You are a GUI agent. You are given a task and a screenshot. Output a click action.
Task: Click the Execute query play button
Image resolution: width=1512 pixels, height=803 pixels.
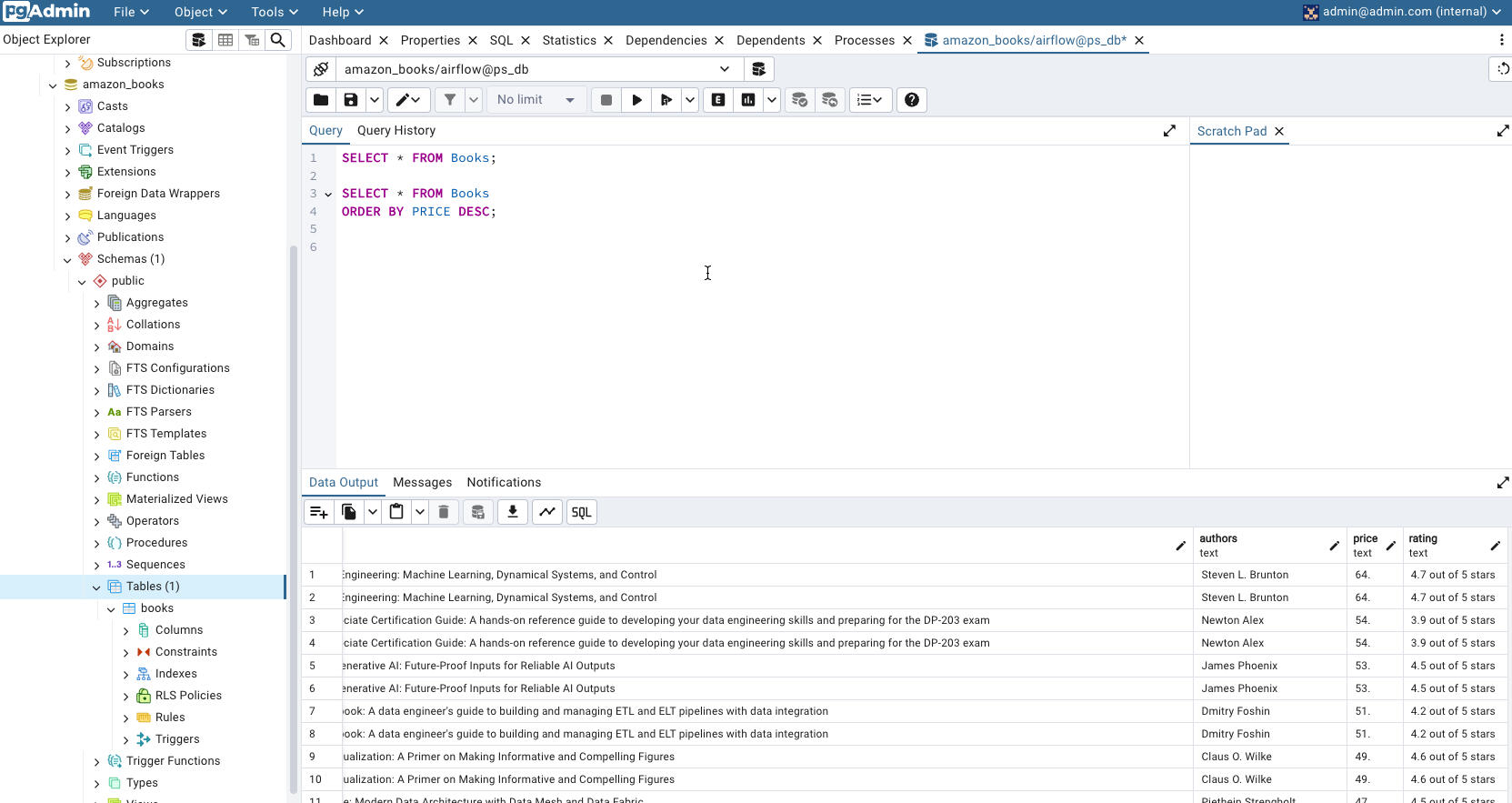(636, 100)
